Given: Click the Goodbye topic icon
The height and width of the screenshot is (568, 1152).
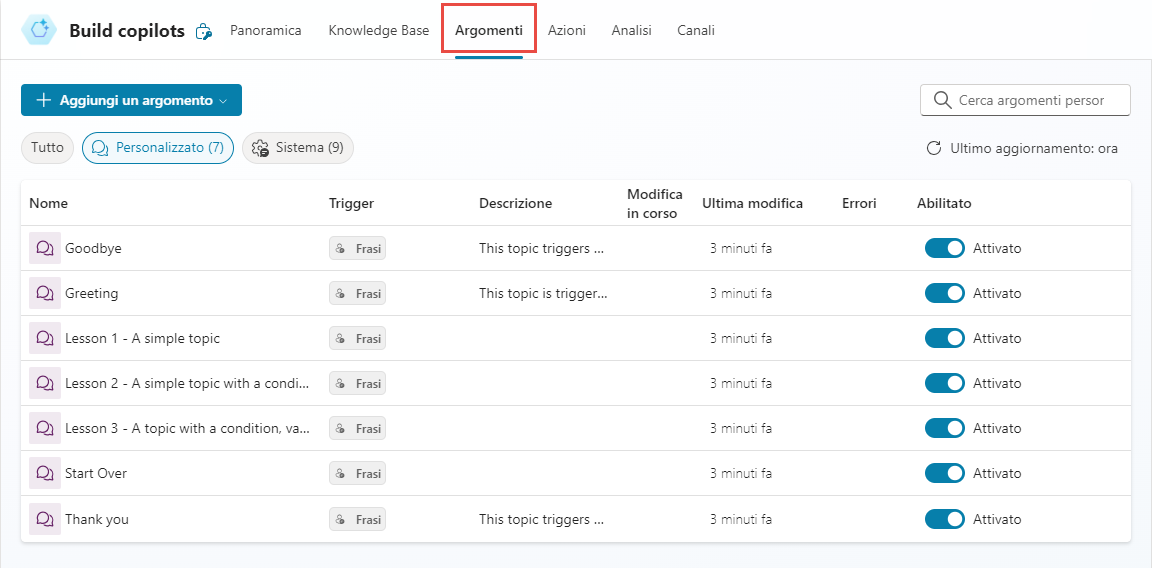Looking at the screenshot, I should pos(45,248).
